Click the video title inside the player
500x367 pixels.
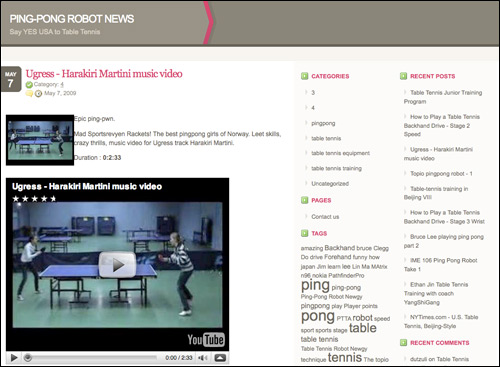tap(87, 187)
